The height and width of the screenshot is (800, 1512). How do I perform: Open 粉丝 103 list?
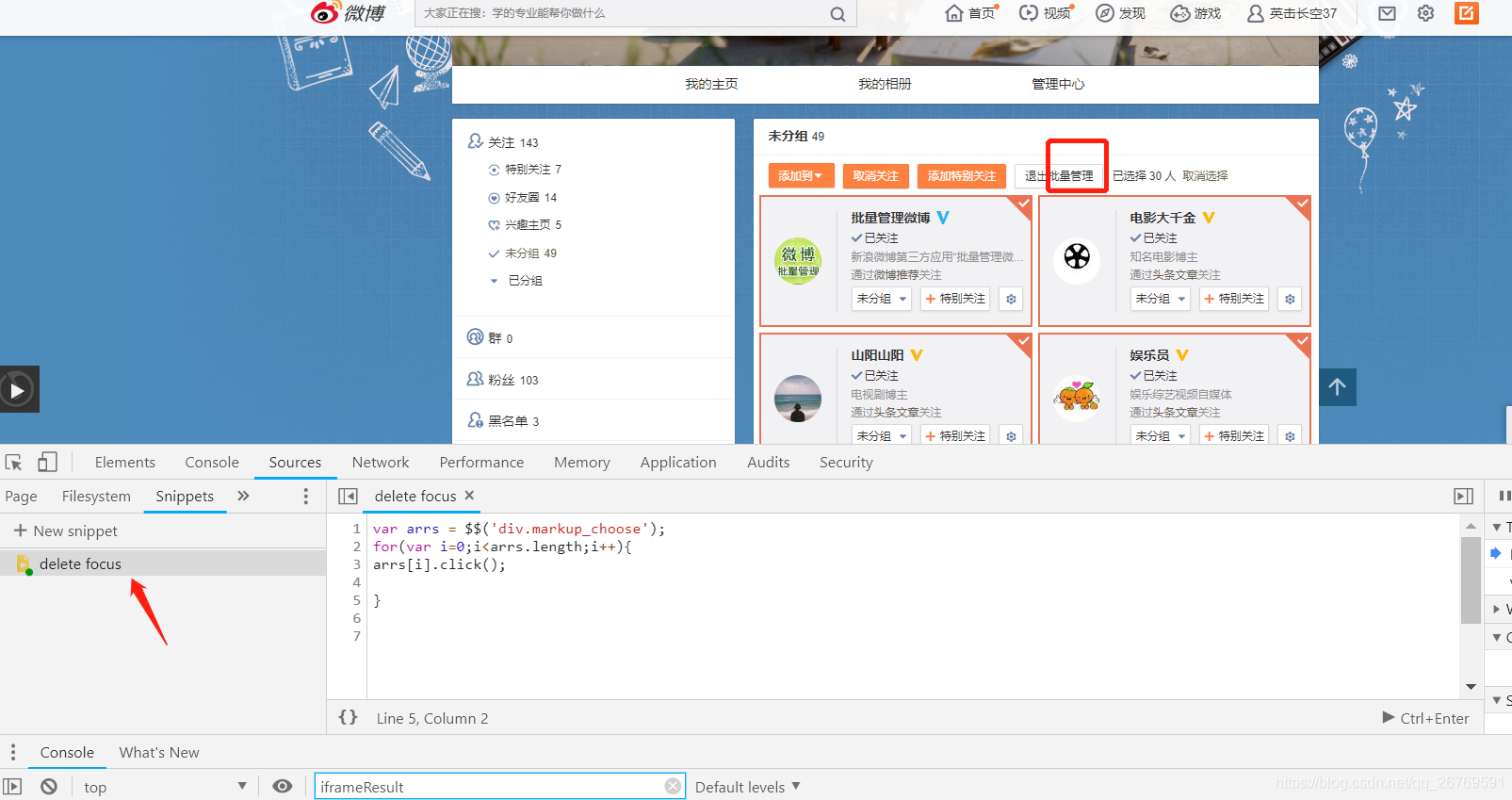pos(503,380)
